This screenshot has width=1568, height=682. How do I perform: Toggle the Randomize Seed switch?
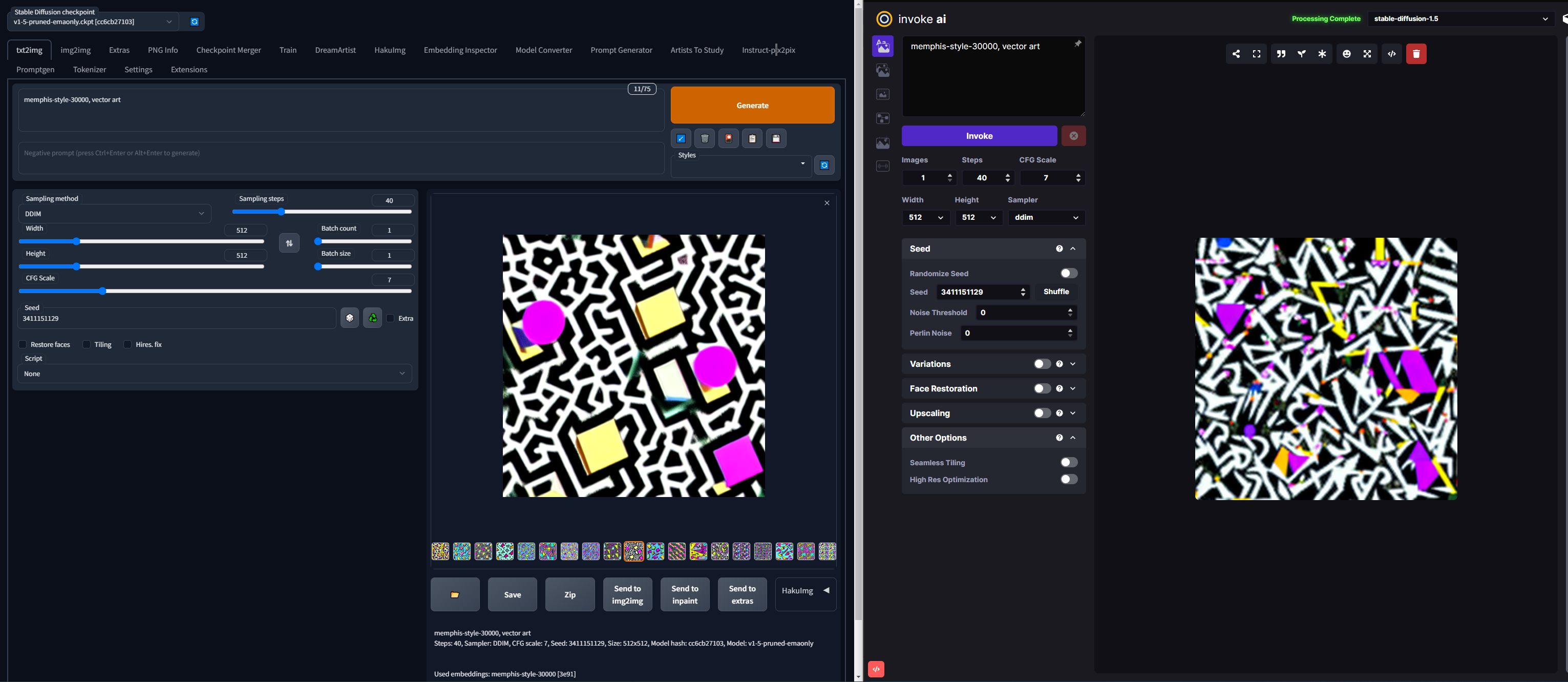coord(1068,274)
